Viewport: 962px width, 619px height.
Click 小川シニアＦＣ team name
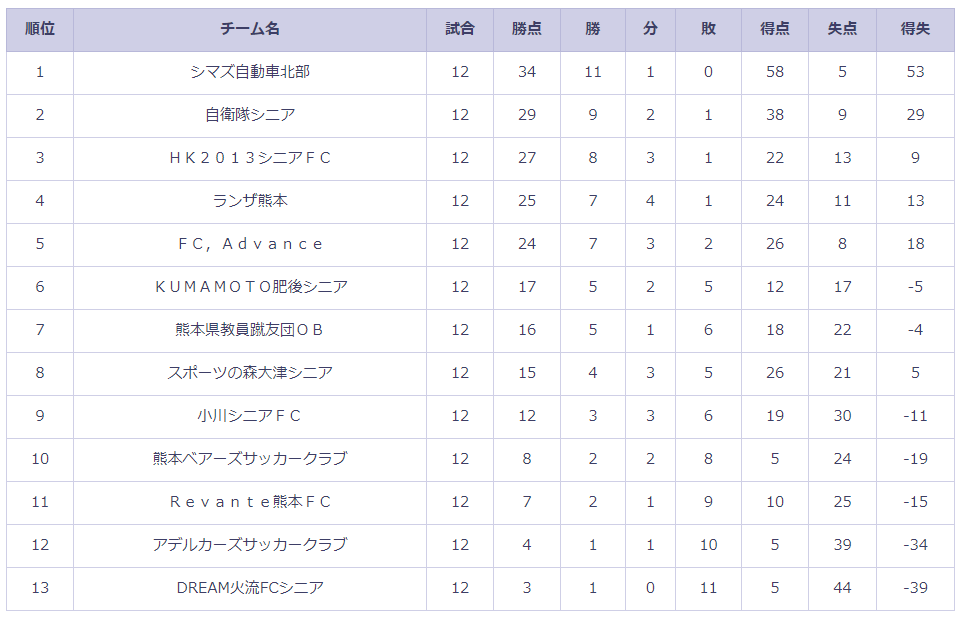coord(250,416)
